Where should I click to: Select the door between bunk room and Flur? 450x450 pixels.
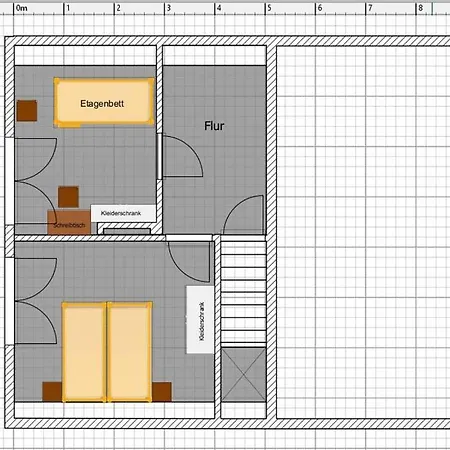(x=180, y=156)
